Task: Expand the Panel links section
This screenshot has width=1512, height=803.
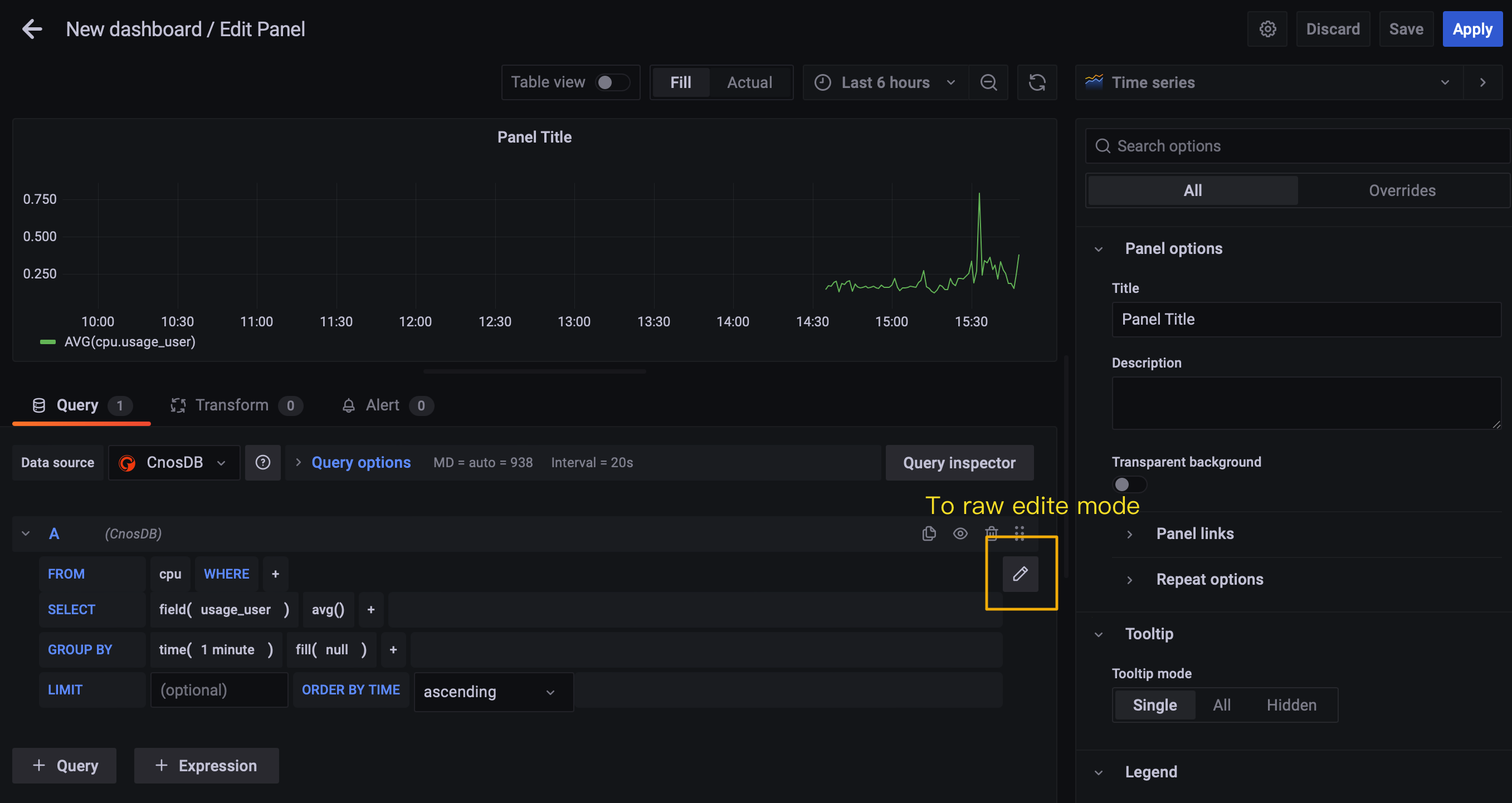Action: 1194,533
